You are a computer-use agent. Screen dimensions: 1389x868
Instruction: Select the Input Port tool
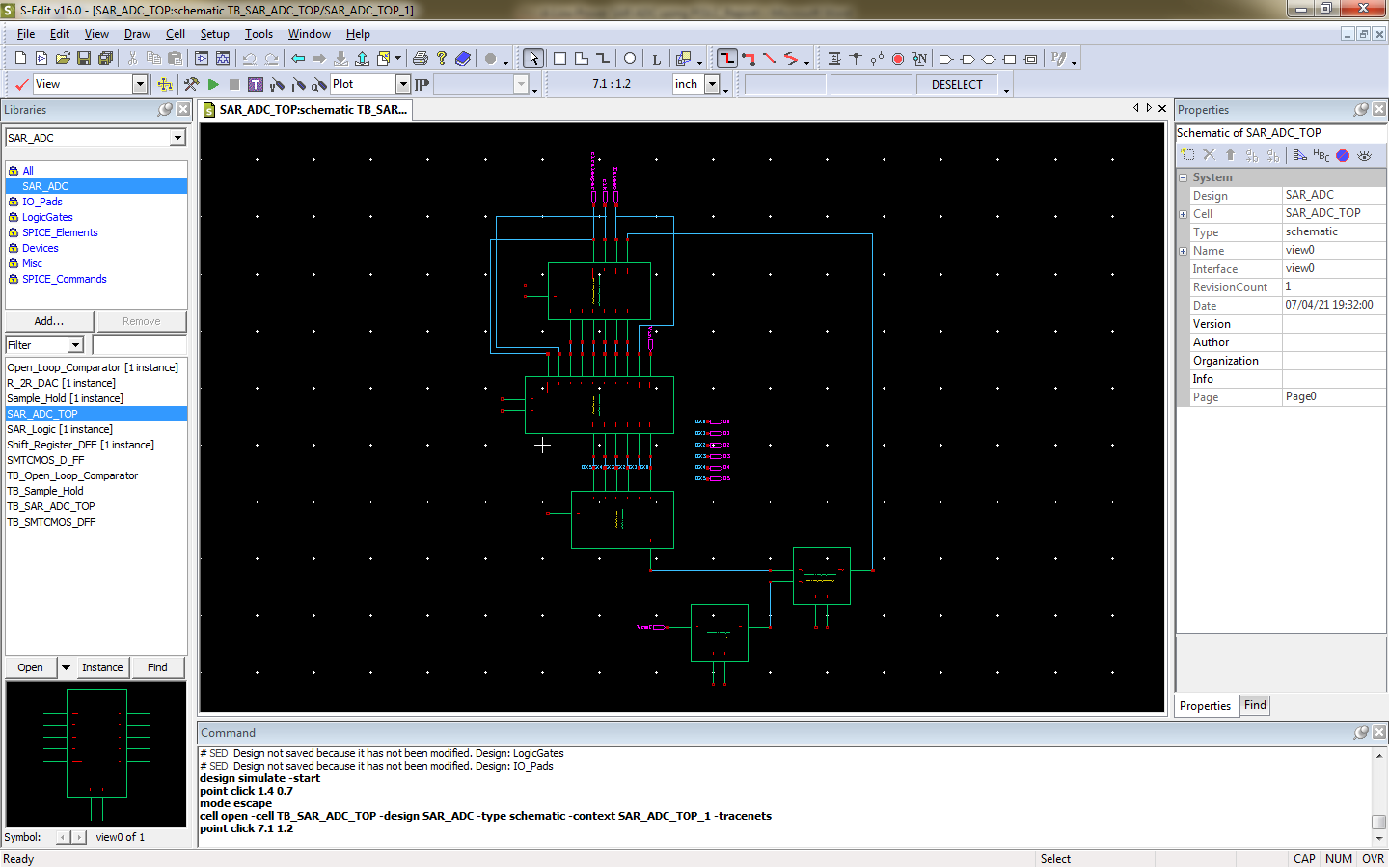coord(946,59)
